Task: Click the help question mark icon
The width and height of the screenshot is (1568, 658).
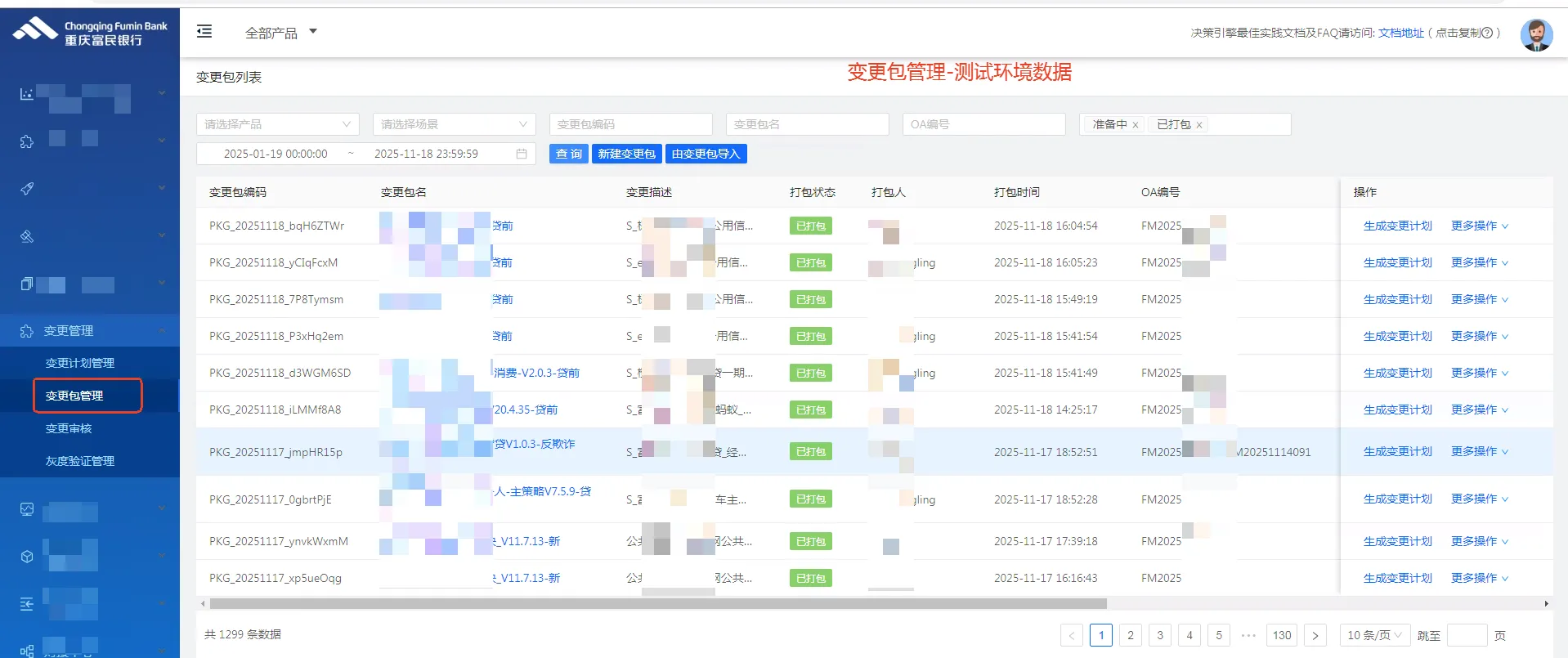Action: click(1487, 33)
